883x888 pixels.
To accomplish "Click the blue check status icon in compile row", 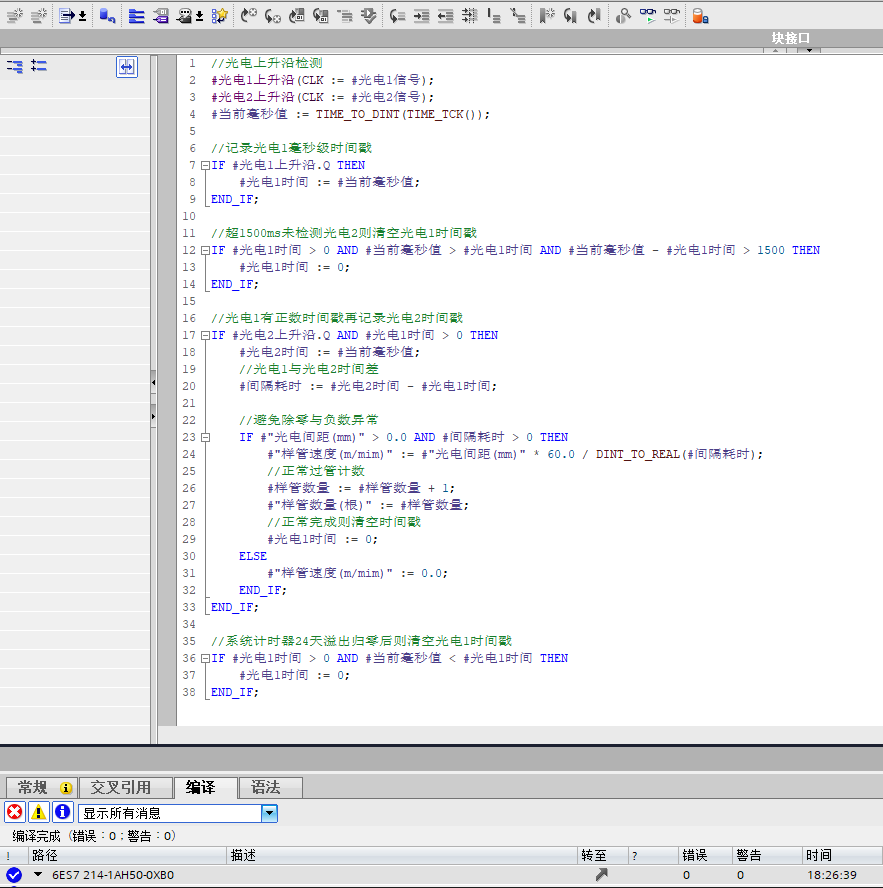I will [x=14, y=875].
